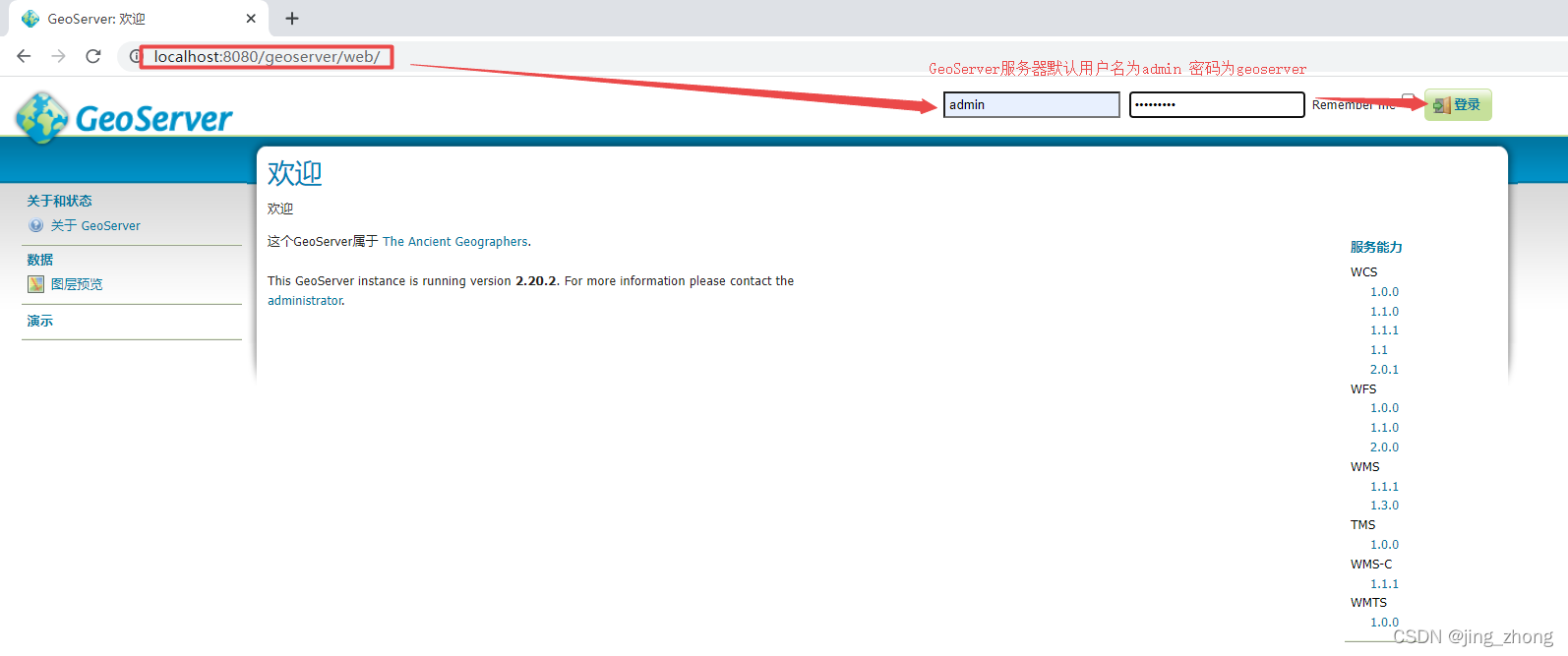Click the large 欢迎 page title
1568x656 pixels.
click(x=295, y=173)
